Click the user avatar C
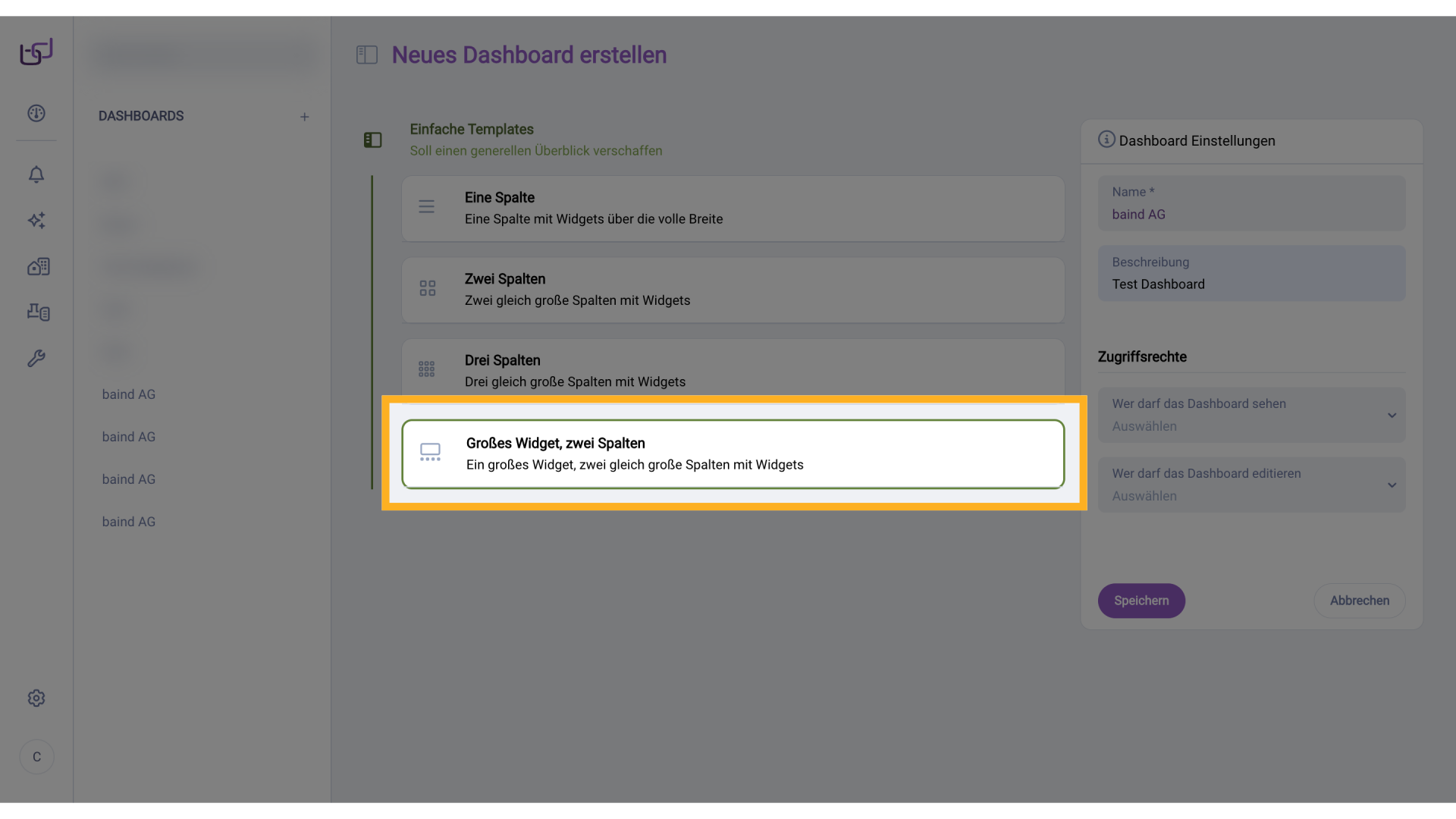This screenshot has width=1456, height=819. point(36,757)
